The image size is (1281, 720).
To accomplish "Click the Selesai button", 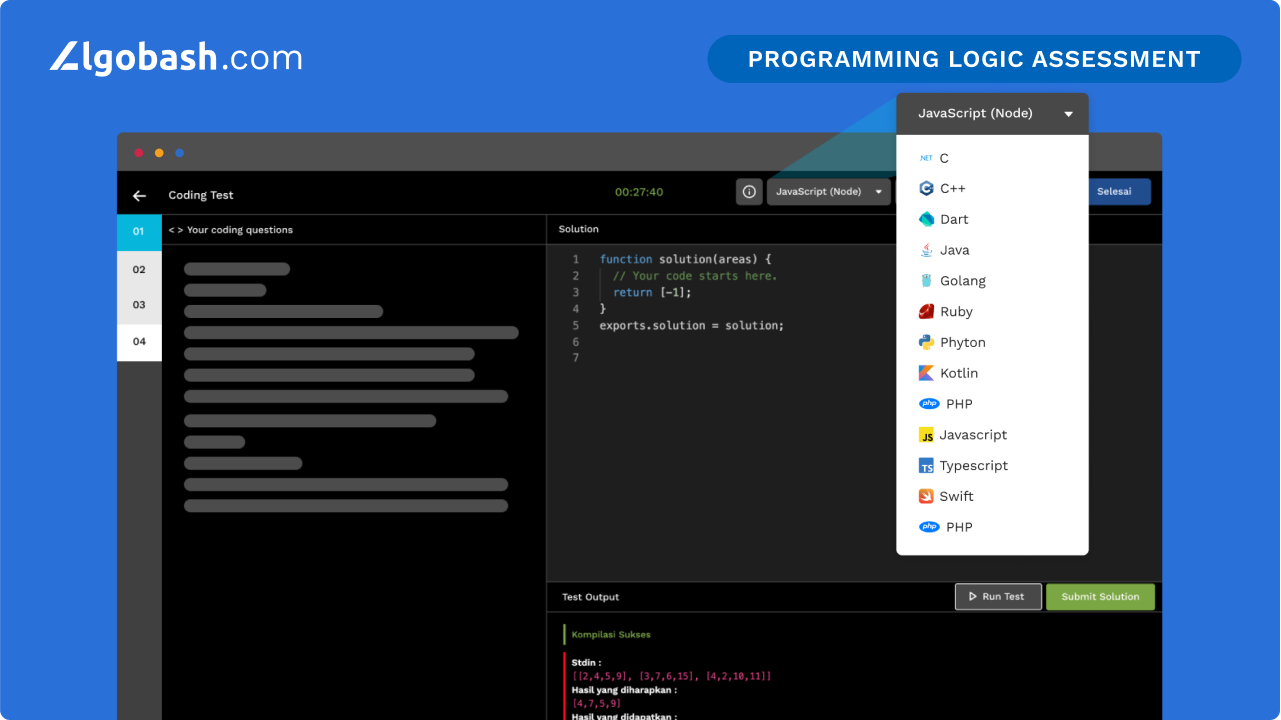I will pyautogui.click(x=1115, y=192).
